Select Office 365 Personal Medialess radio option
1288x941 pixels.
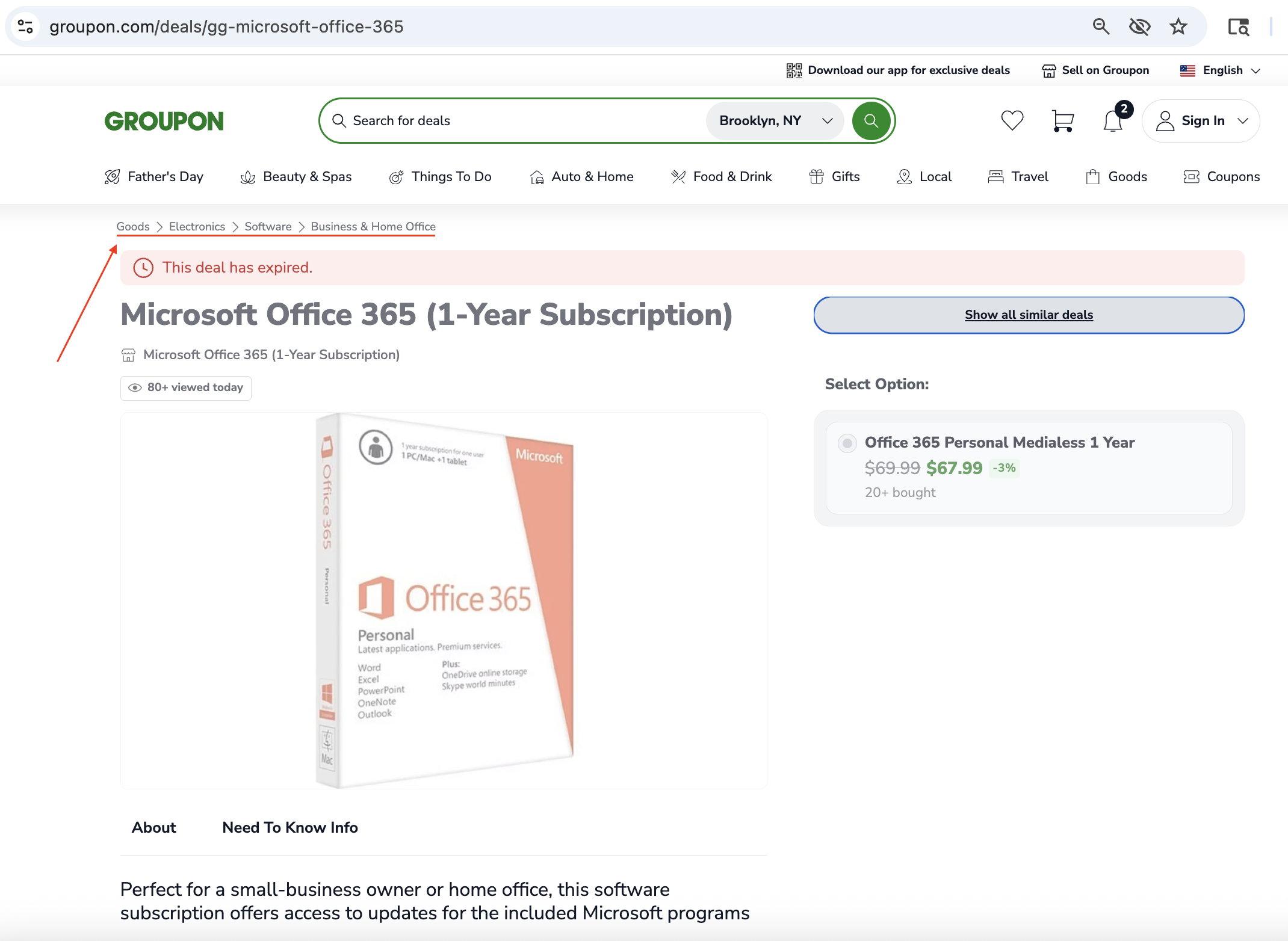(x=847, y=443)
